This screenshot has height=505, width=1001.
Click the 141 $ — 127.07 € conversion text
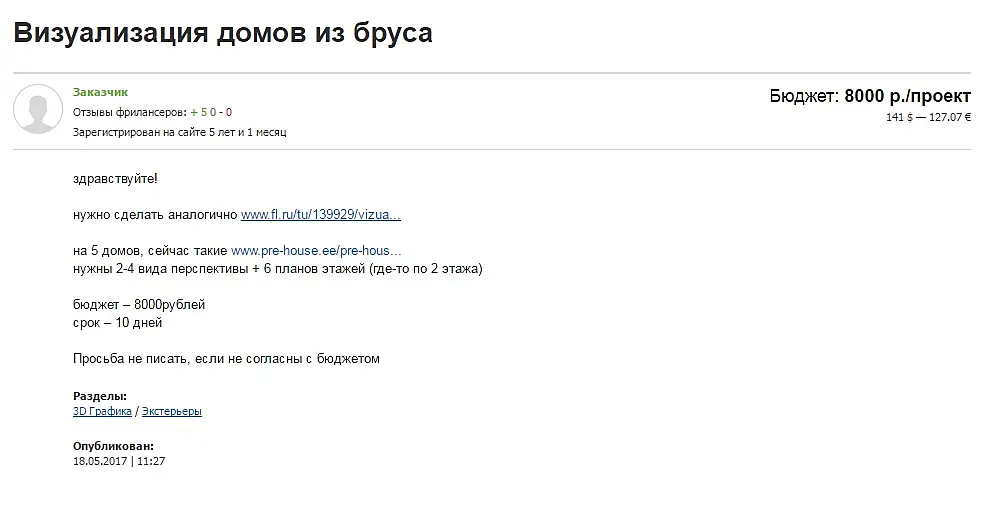[928, 117]
